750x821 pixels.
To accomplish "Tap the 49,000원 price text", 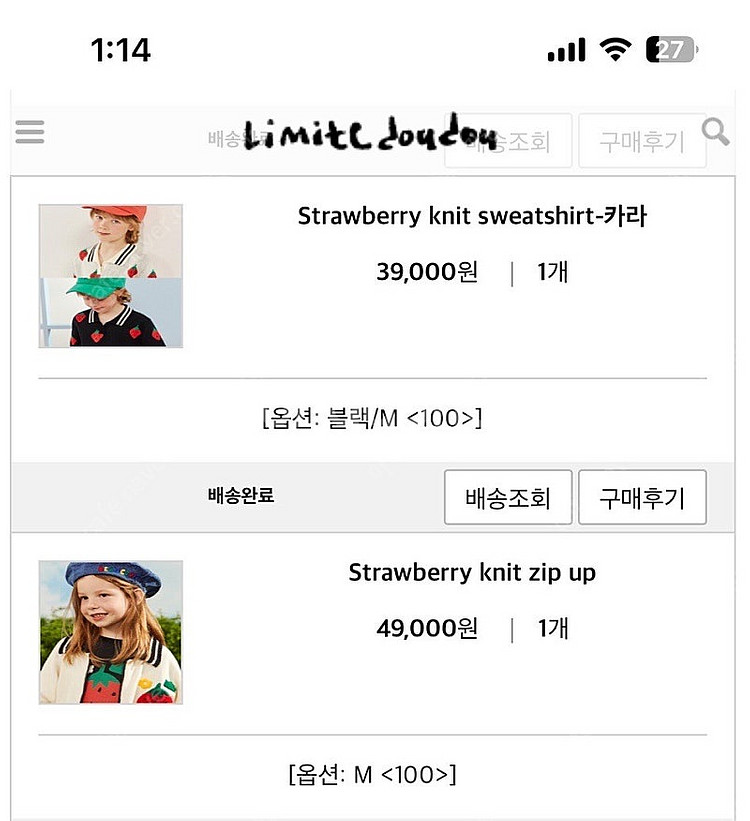I will coord(427,629).
